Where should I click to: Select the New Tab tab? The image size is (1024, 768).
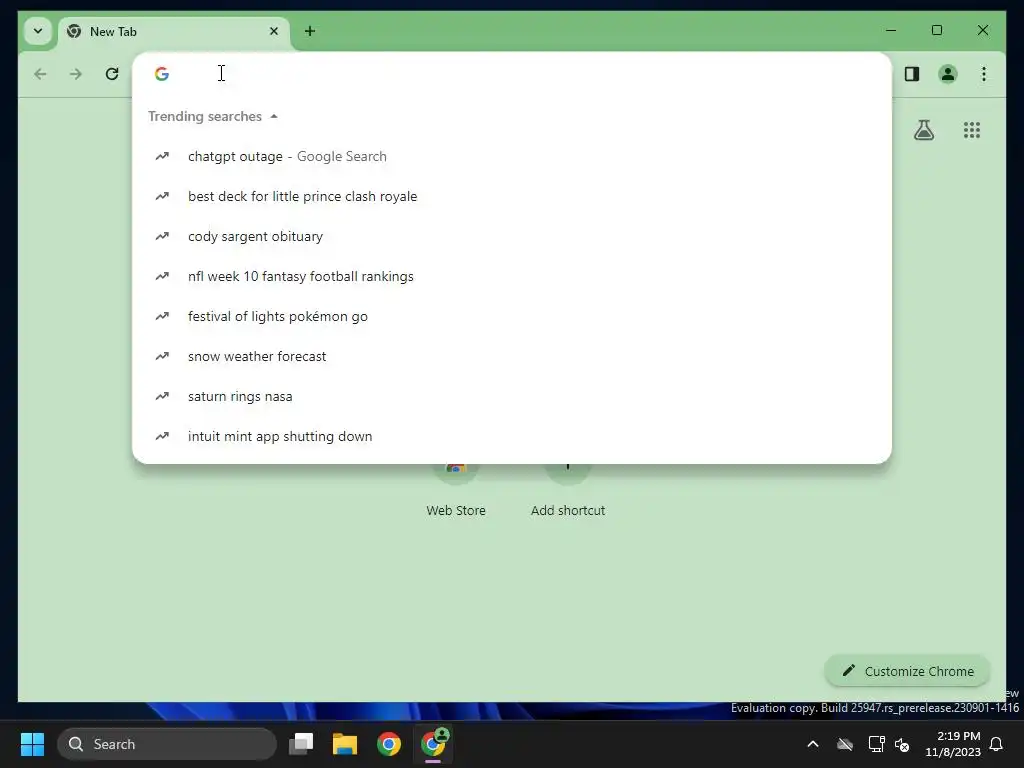point(173,31)
